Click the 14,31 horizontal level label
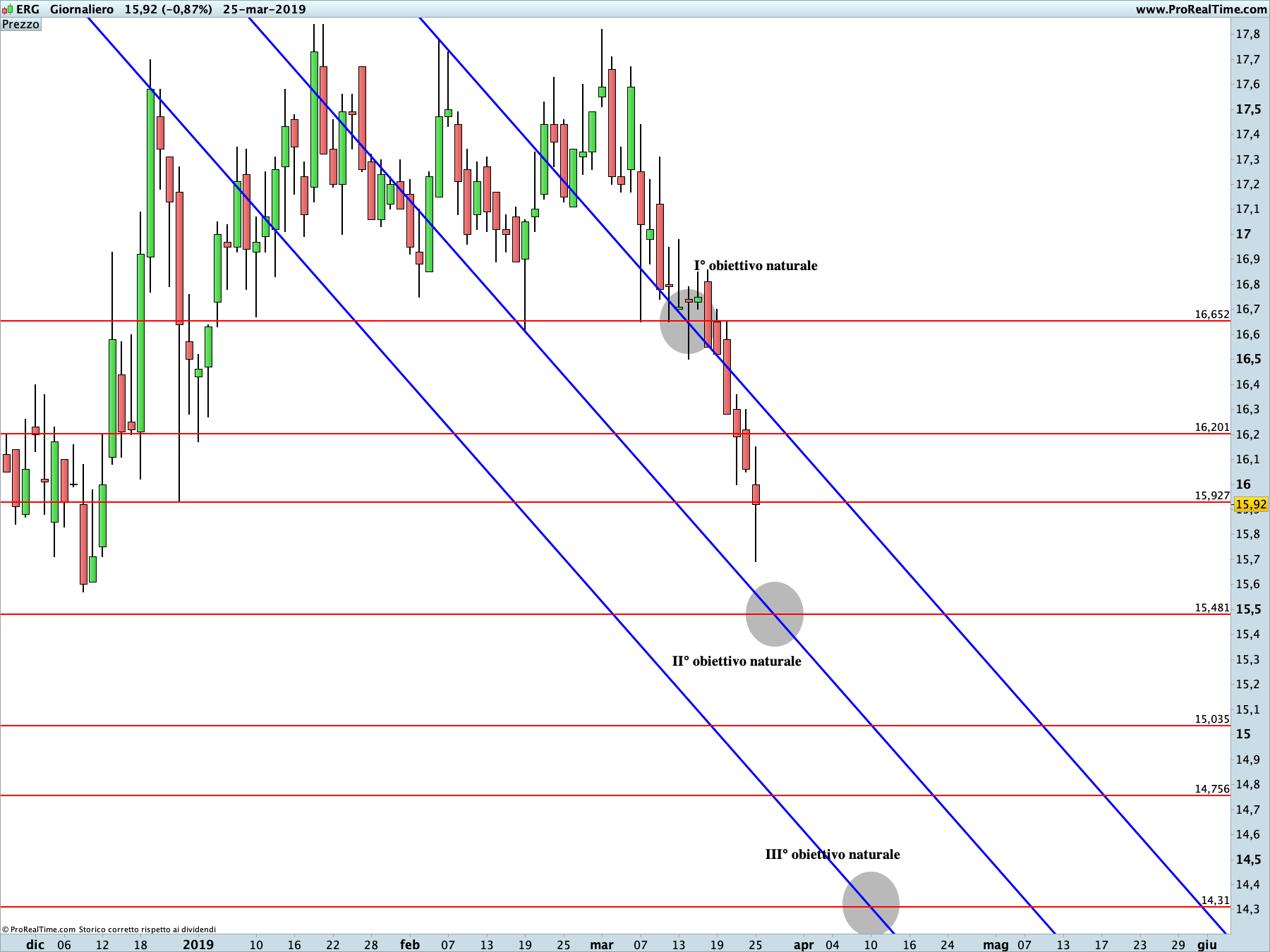 tap(1216, 901)
